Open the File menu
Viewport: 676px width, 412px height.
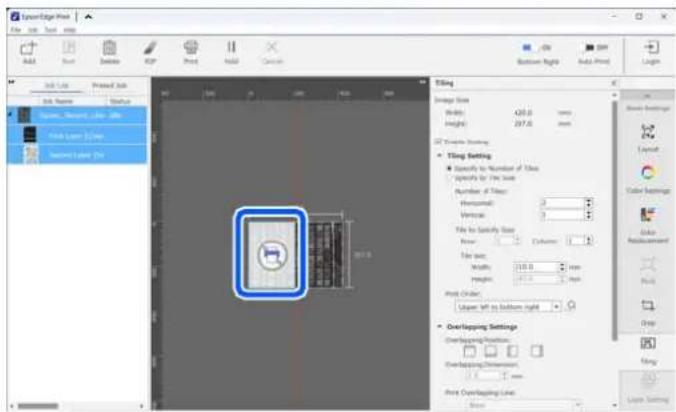point(16,30)
